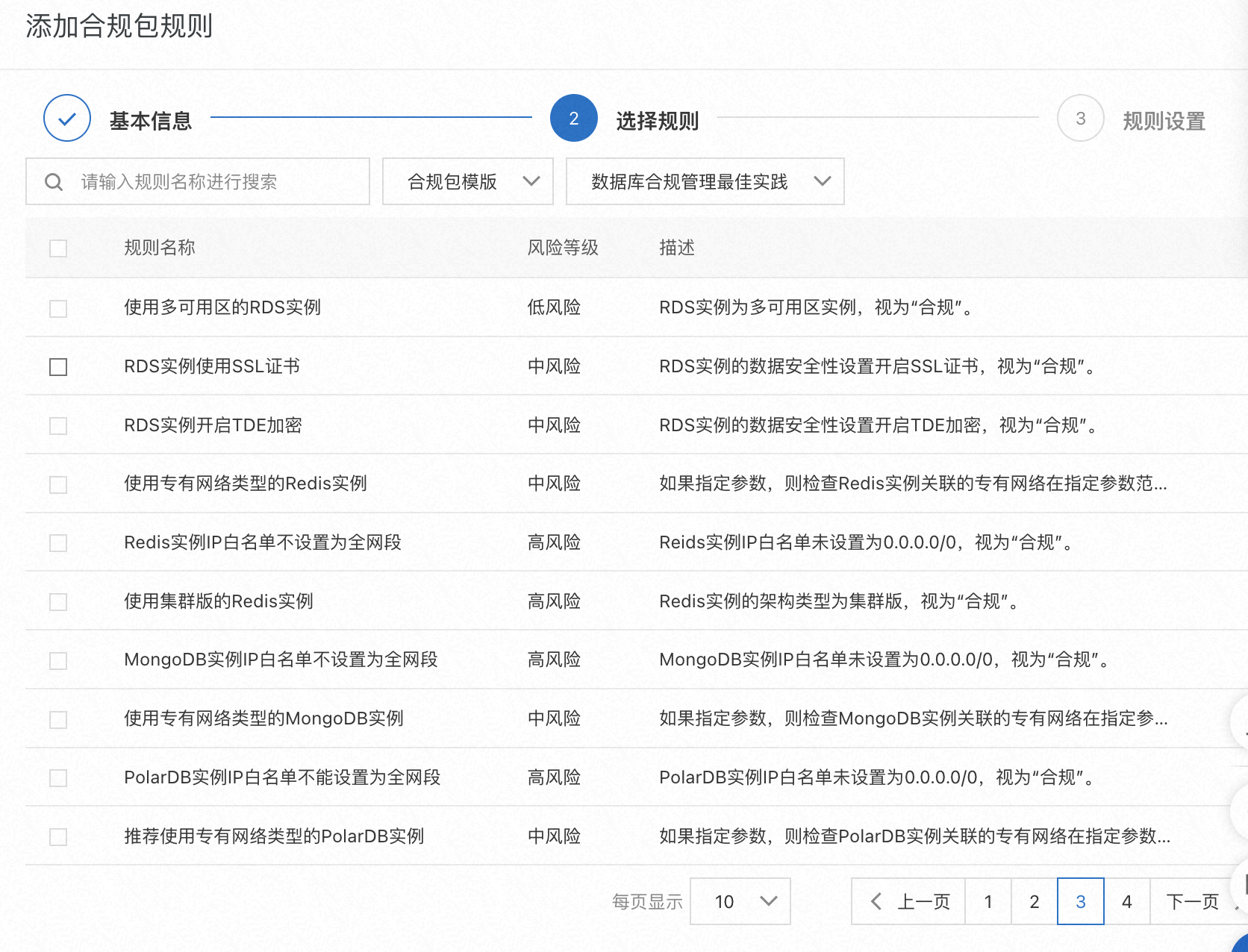Check the box for 使用多可用区的RDS实例
The width and height of the screenshot is (1248, 952).
point(58,308)
